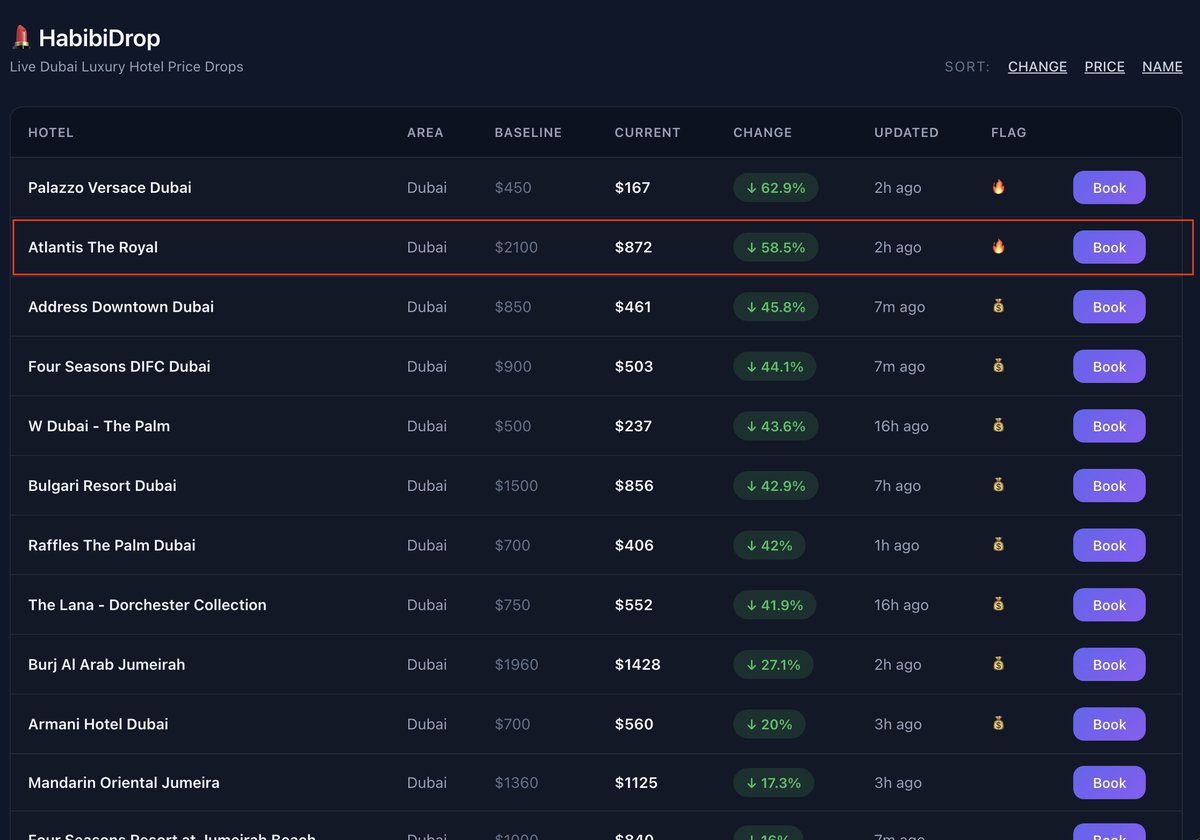Click the 27.1% drop badge
Image resolution: width=1200 pixels, height=840 pixels.
[773, 664]
